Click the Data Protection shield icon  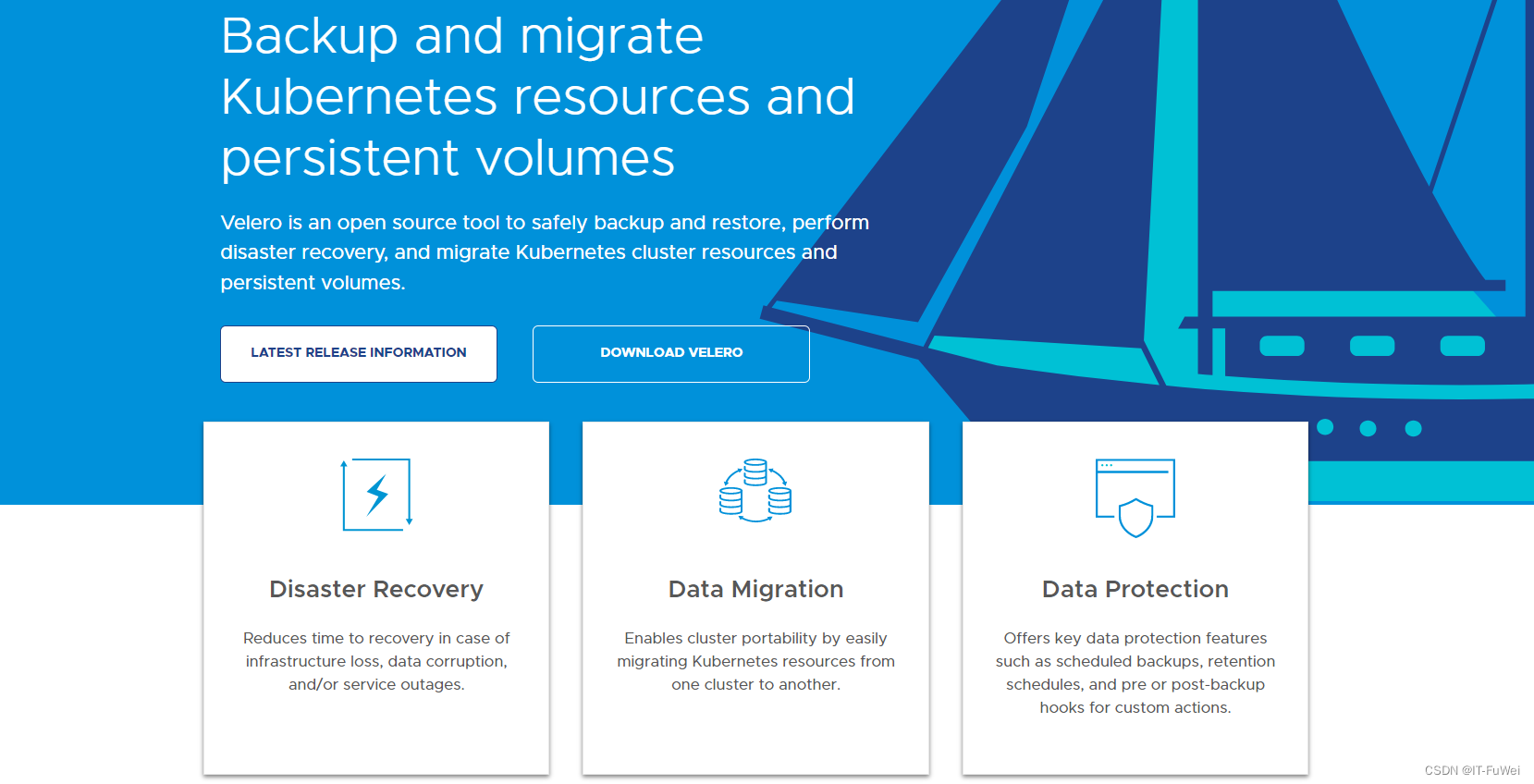(x=1135, y=498)
